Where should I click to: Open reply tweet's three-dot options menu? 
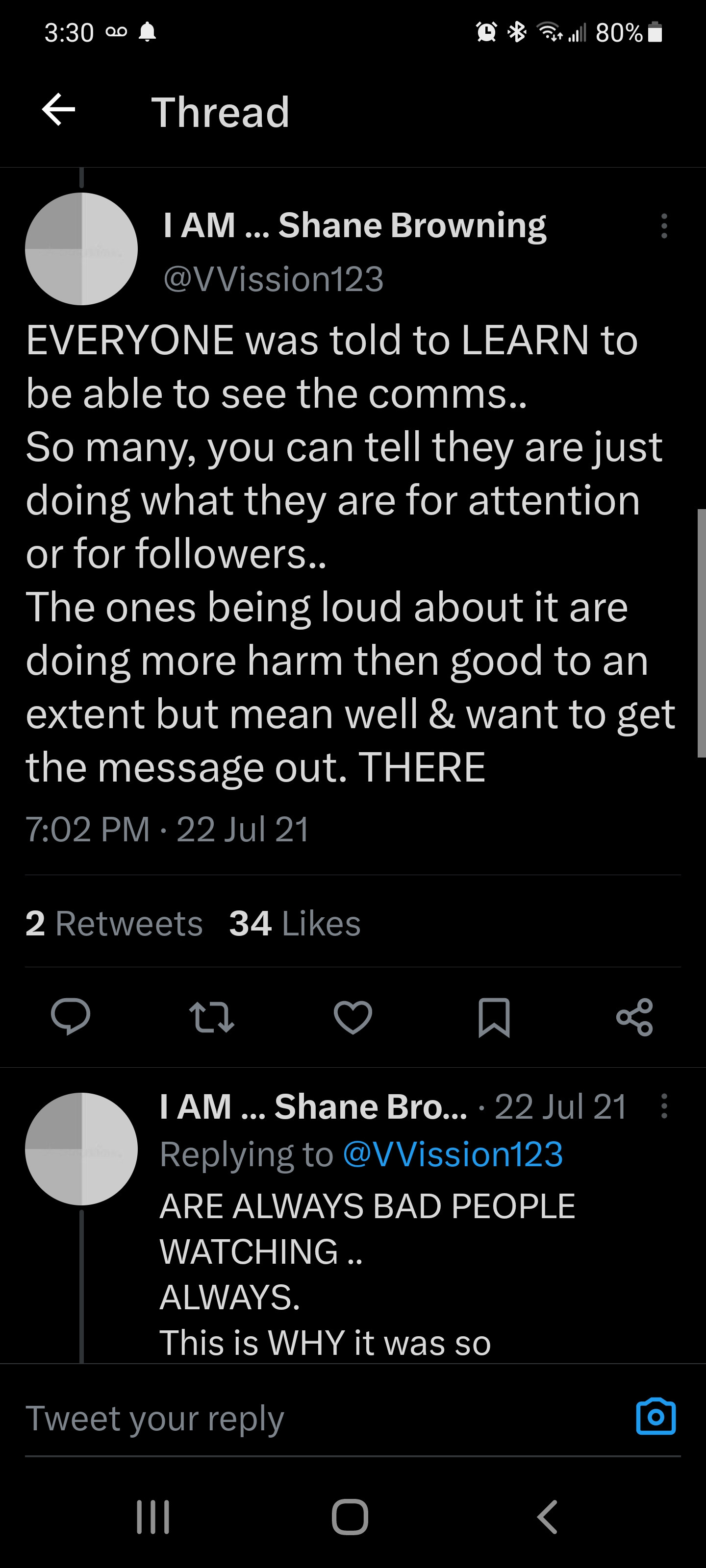click(664, 1106)
